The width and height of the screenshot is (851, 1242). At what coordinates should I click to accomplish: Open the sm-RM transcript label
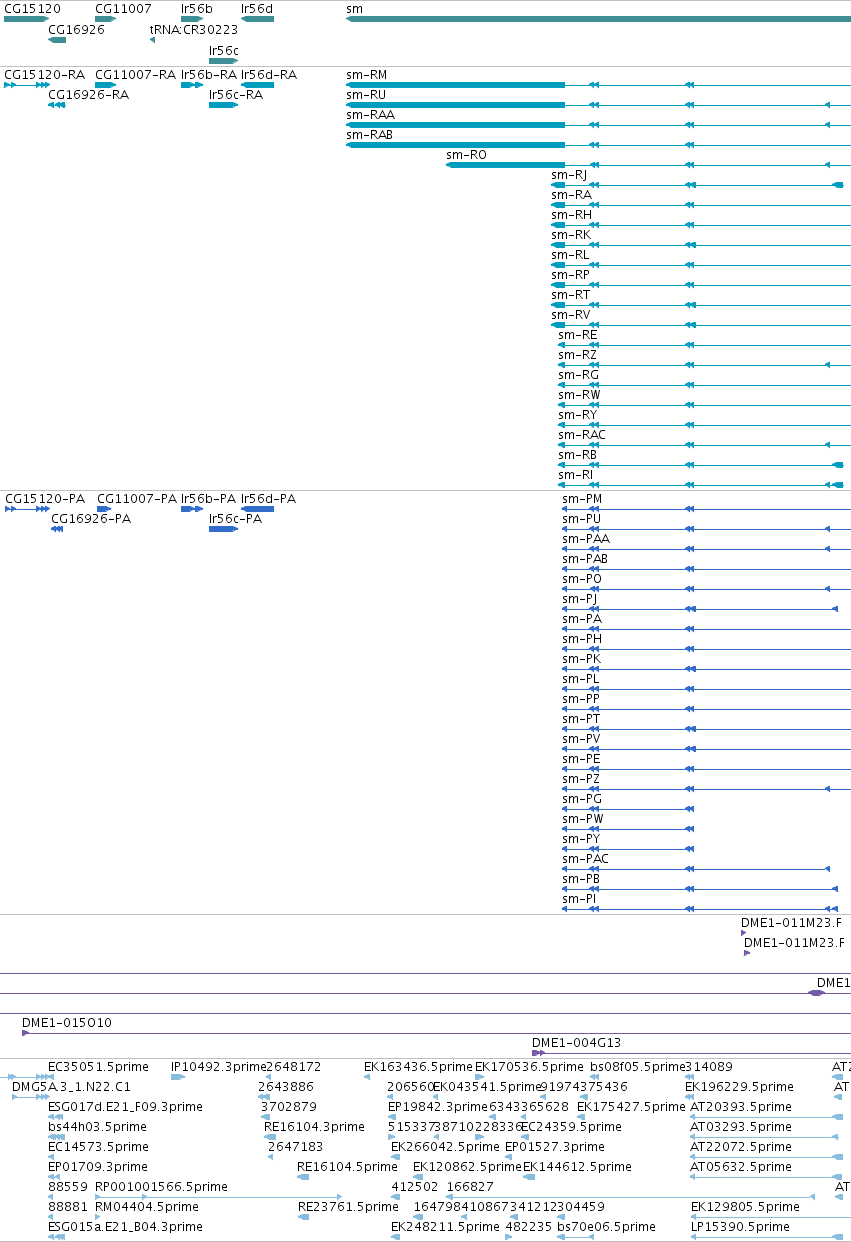coord(366,75)
